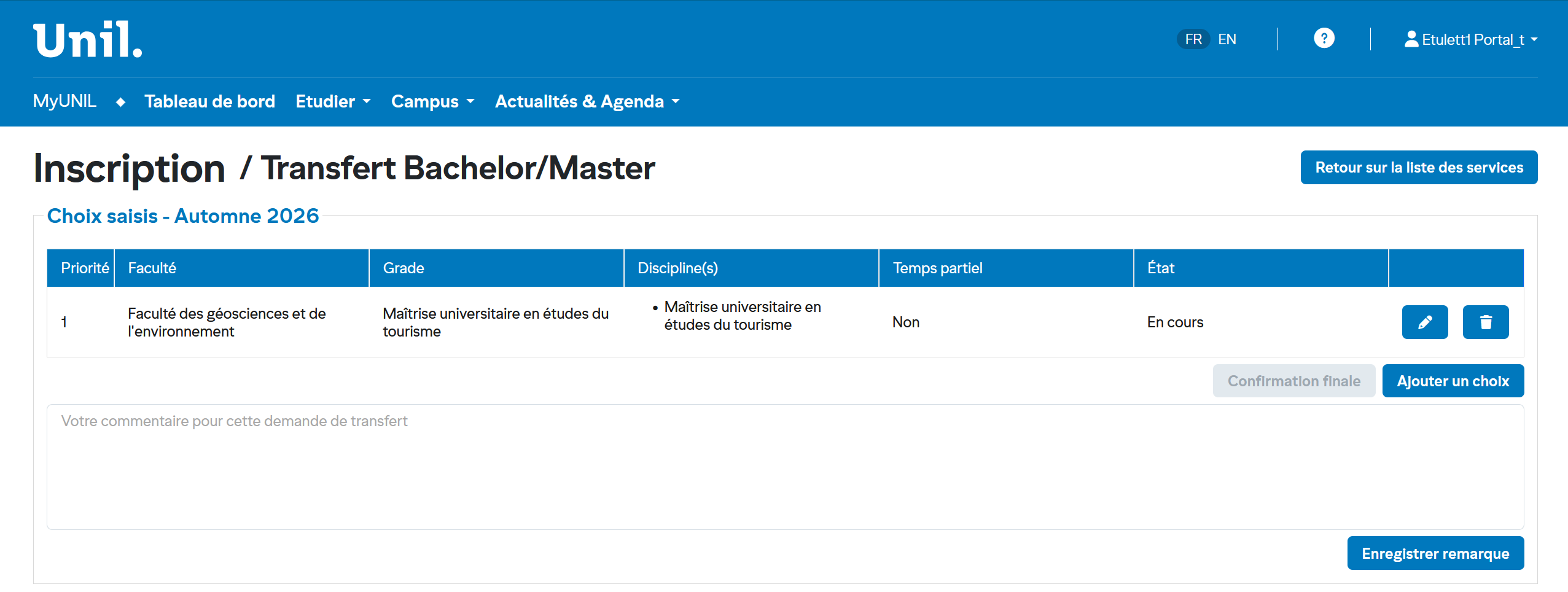
Task: Click the Unil logo
Action: 87,40
